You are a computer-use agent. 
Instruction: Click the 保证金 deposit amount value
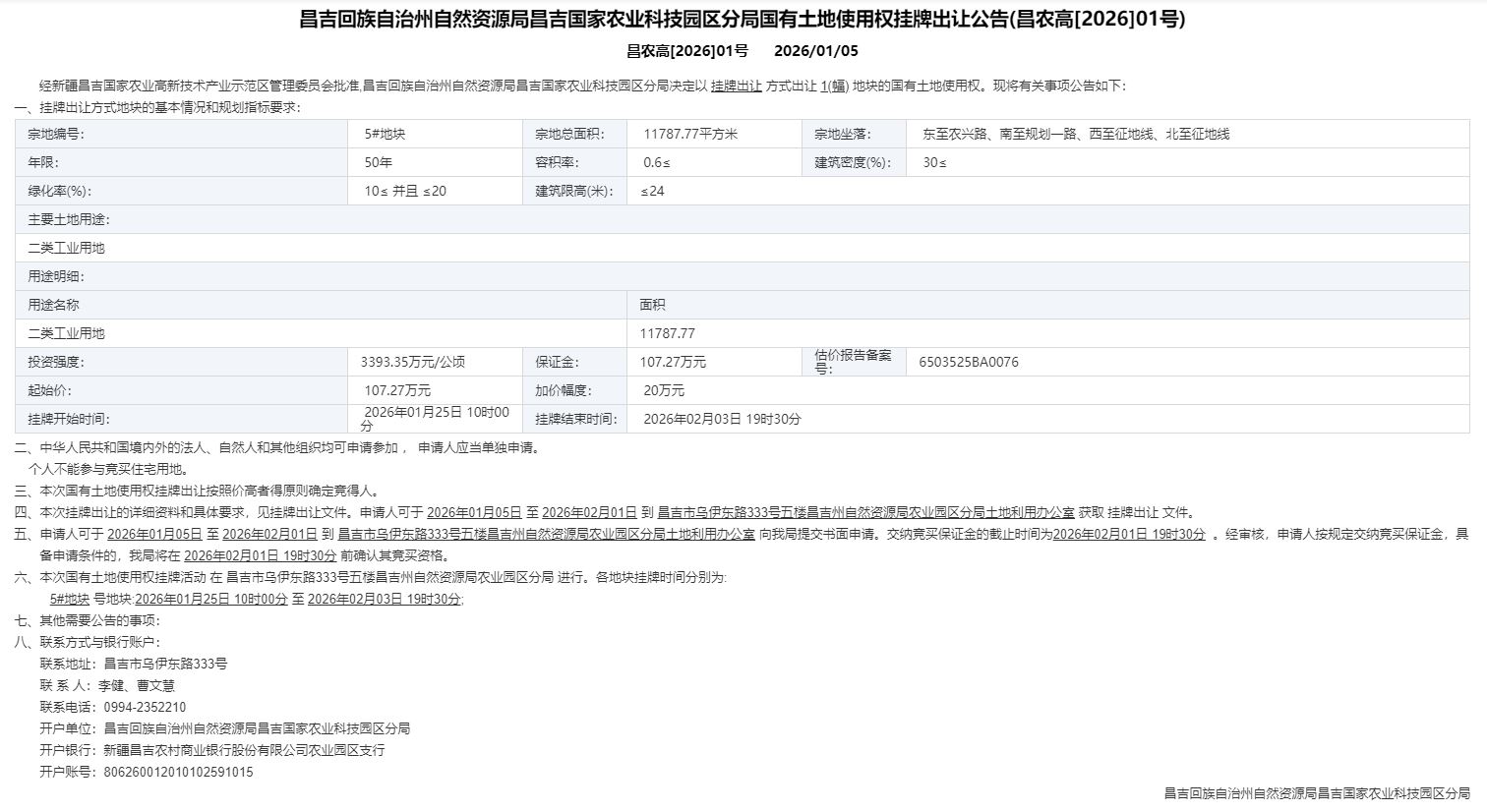click(673, 362)
